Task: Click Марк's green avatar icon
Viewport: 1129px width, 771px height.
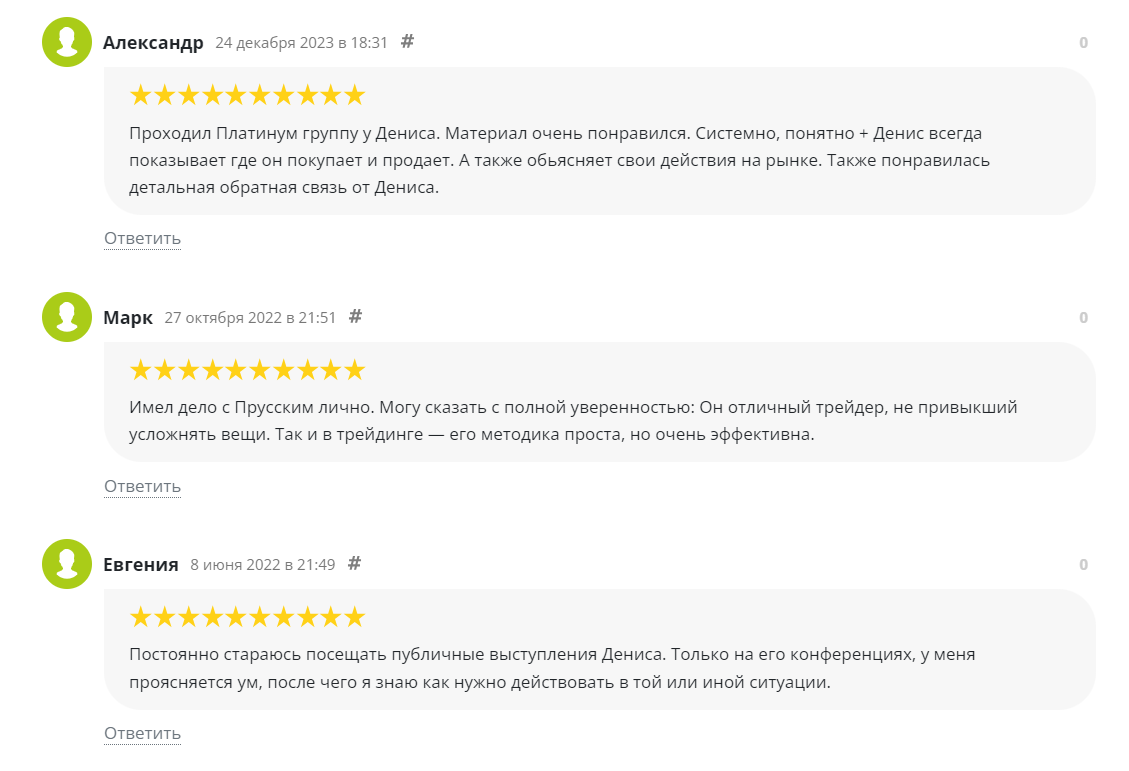Action: (67, 317)
